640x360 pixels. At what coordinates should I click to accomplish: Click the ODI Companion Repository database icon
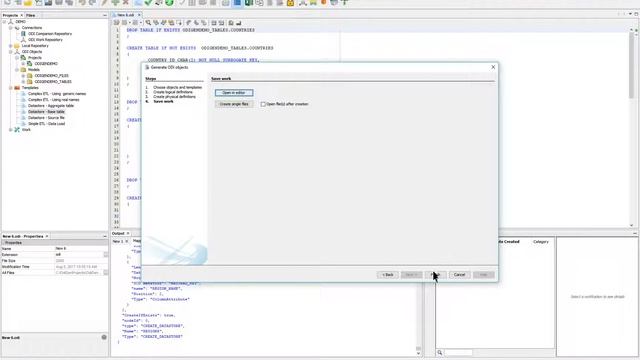[23, 34]
